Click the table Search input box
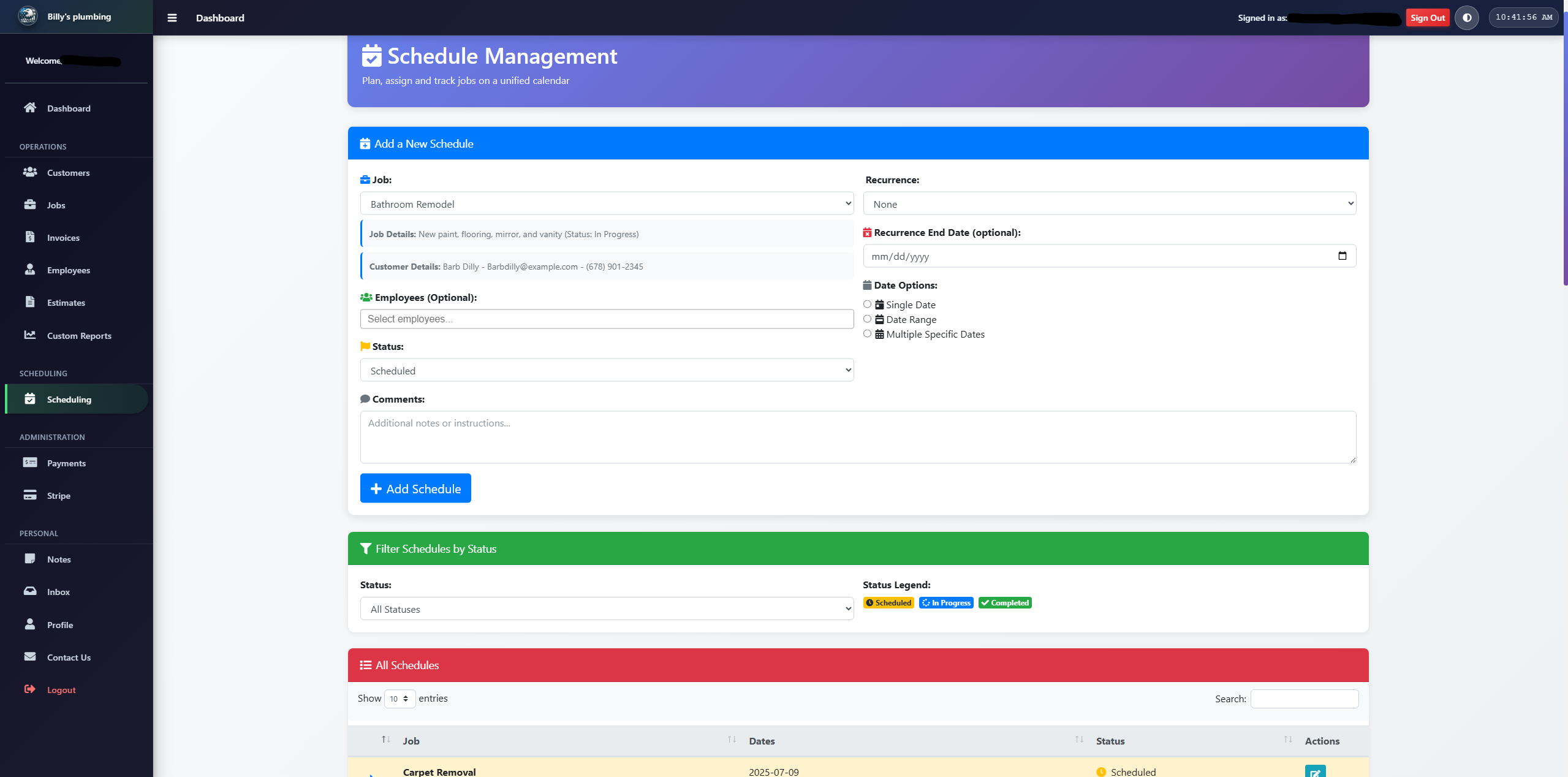Viewport: 1568px width, 777px height. click(1305, 699)
